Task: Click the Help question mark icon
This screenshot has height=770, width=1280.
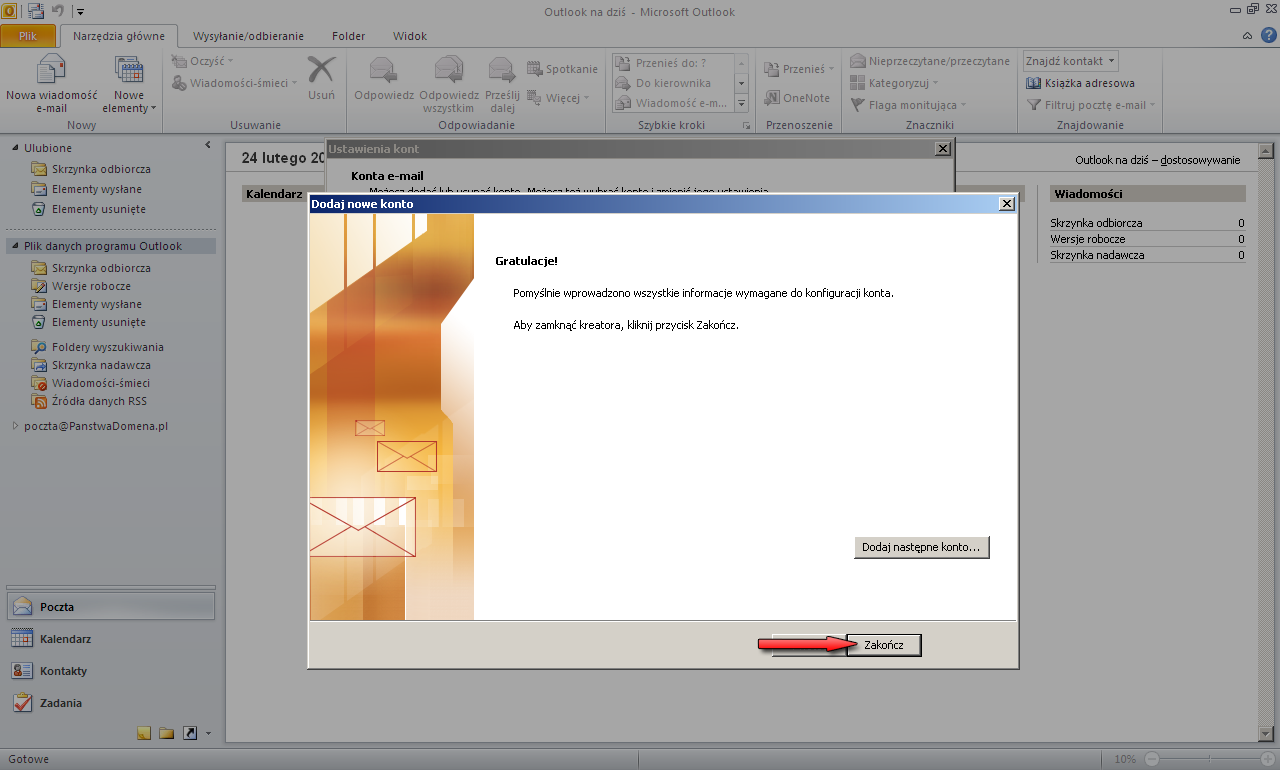Action: coord(1268,36)
